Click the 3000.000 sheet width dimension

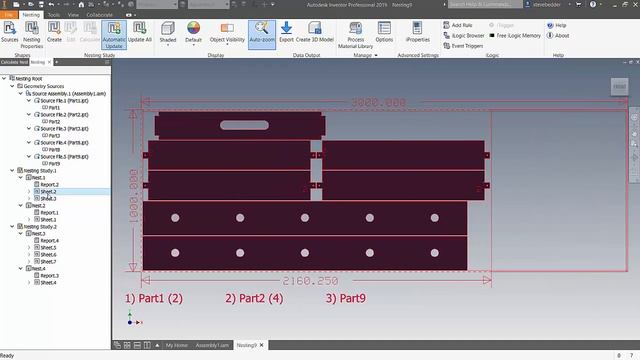pos(378,102)
